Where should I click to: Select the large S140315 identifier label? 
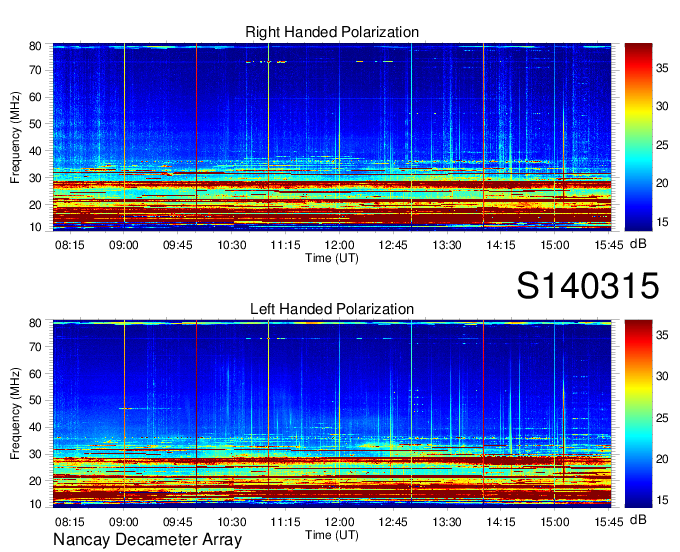coord(588,285)
